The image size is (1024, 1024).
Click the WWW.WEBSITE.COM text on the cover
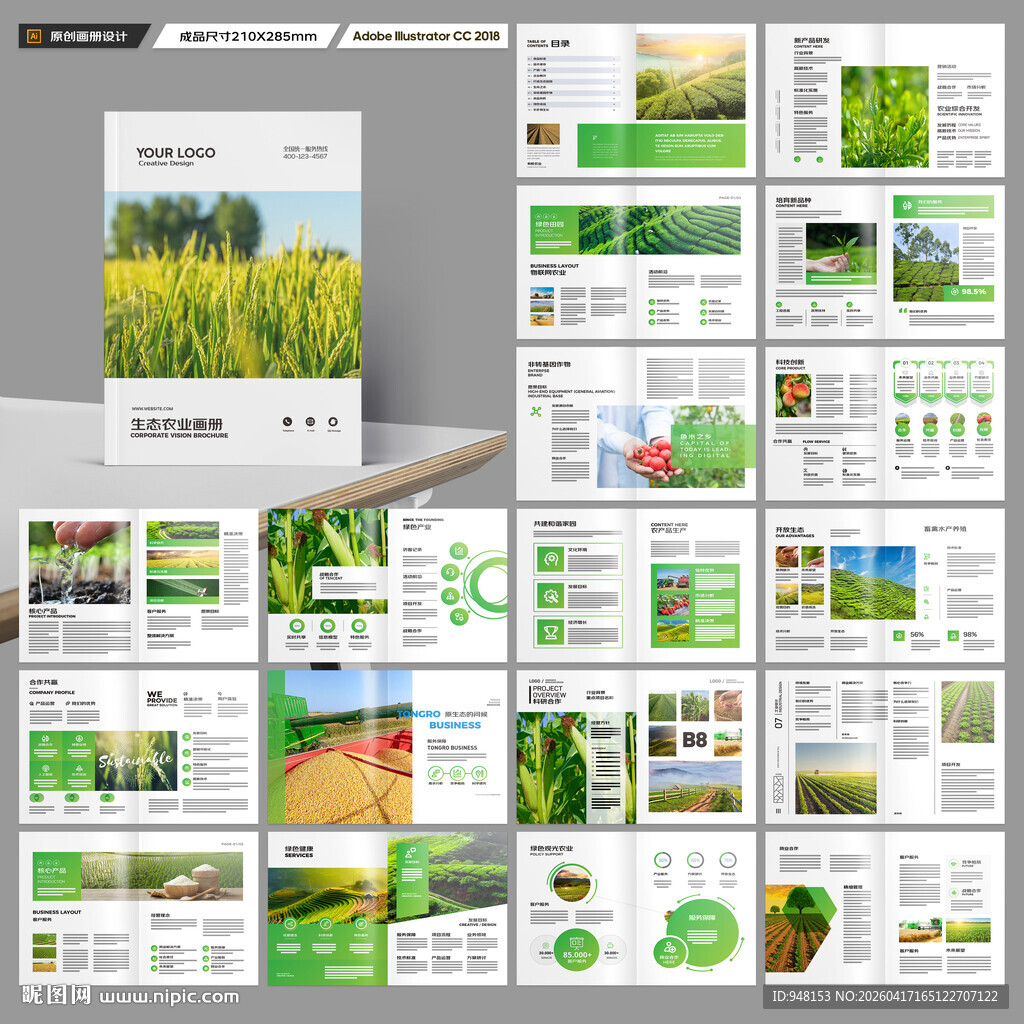152,409
